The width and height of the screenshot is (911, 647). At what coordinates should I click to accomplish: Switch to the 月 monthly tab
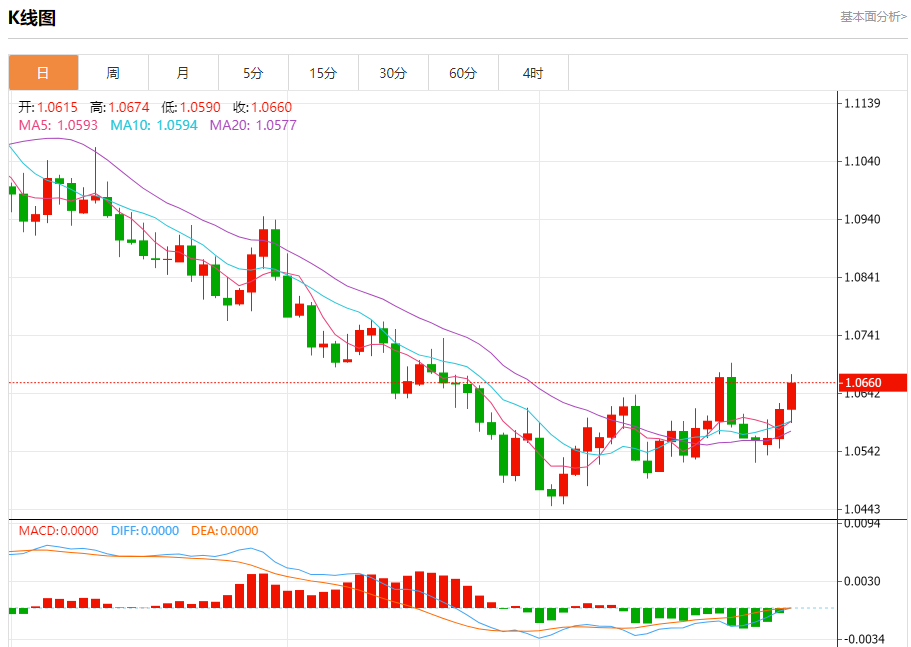pyautogui.click(x=183, y=73)
